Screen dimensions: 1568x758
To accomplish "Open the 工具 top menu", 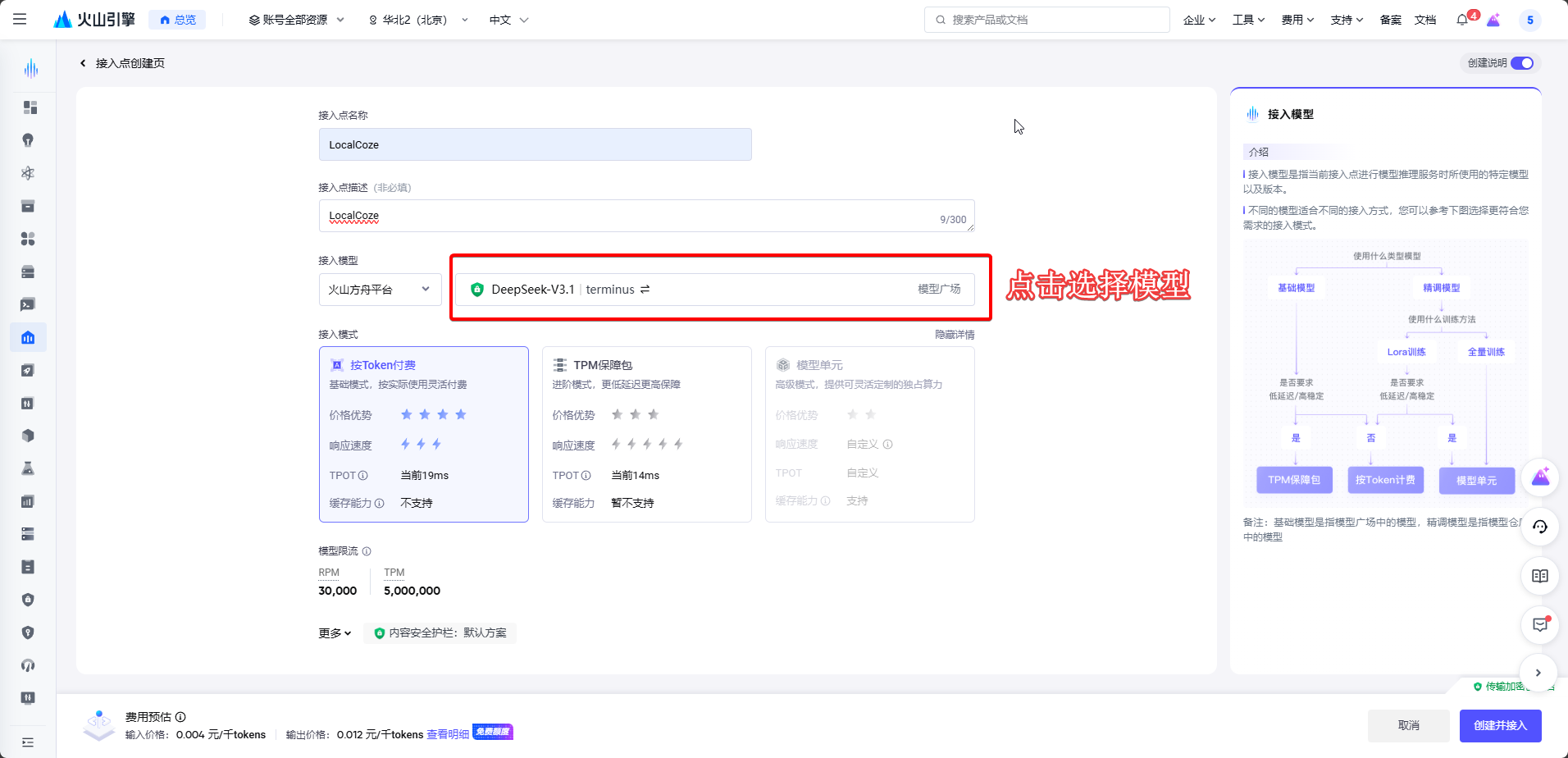I will tap(1248, 20).
